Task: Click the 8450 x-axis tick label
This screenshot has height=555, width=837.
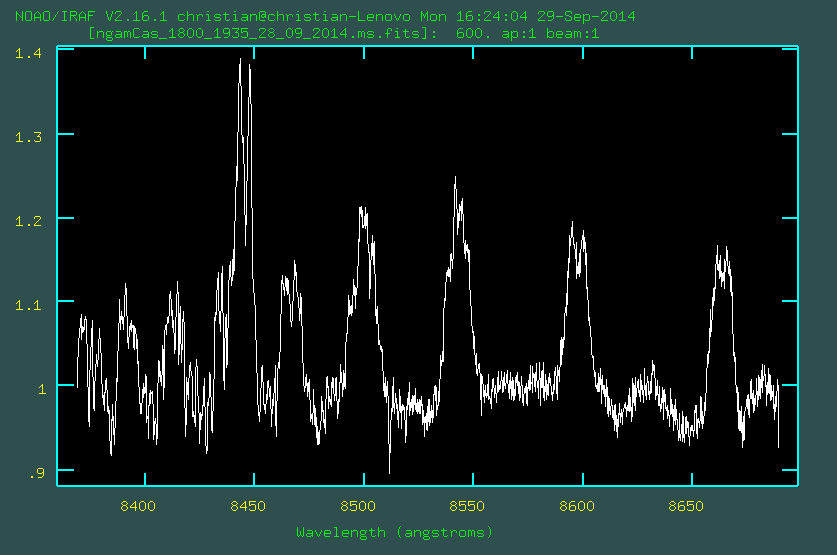Action: 248,507
